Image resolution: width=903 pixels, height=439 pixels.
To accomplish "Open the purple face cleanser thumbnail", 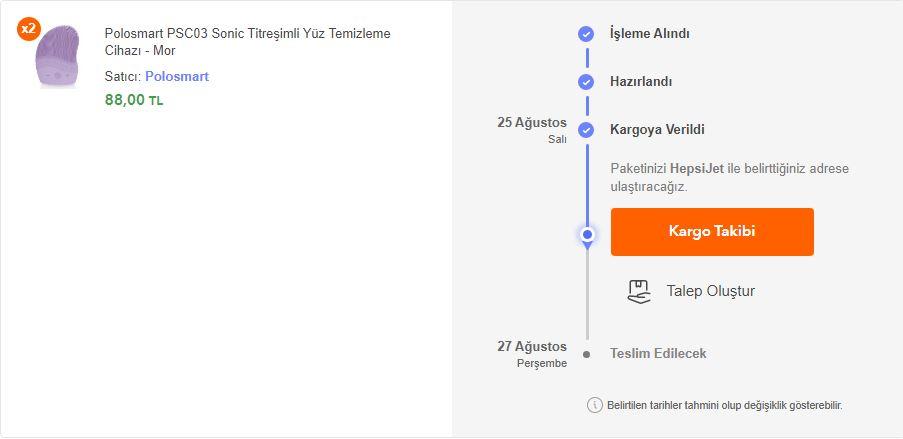I will (56, 56).
